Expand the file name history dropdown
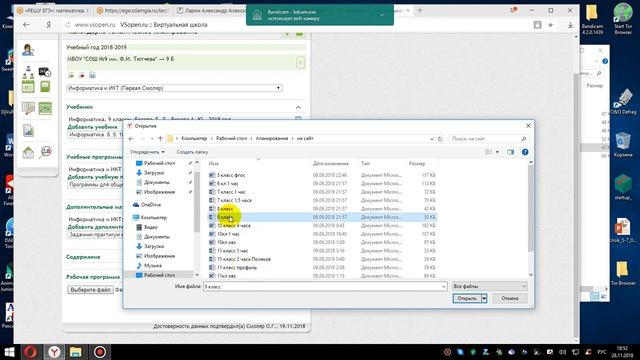640x360 pixels. point(444,287)
